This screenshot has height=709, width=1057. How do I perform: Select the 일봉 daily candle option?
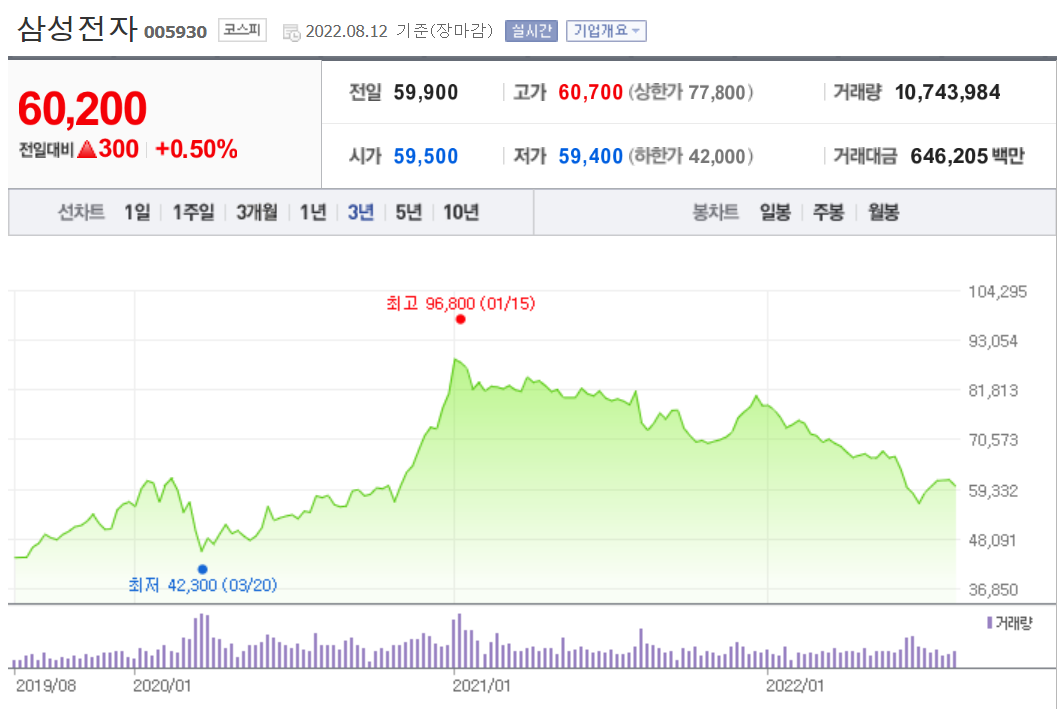coord(776,213)
